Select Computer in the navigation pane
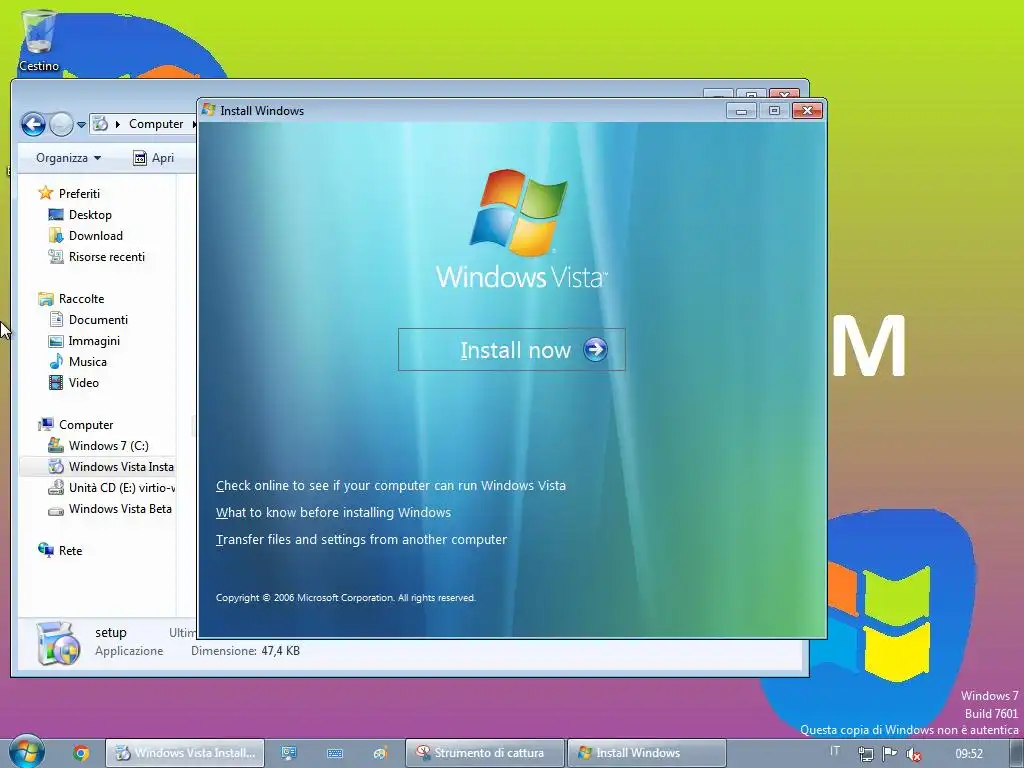Viewport: 1024px width, 768px height. 86,424
